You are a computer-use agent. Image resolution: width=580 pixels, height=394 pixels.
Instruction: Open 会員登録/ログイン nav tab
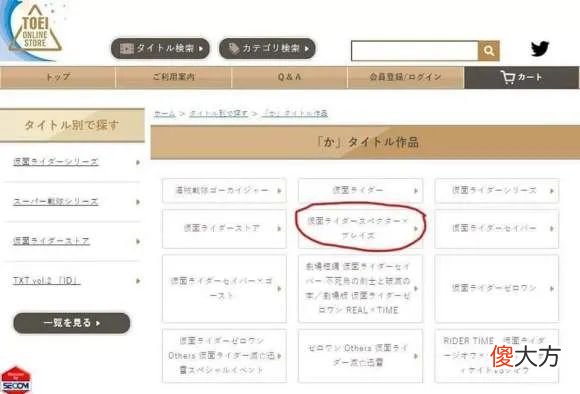(x=405, y=77)
